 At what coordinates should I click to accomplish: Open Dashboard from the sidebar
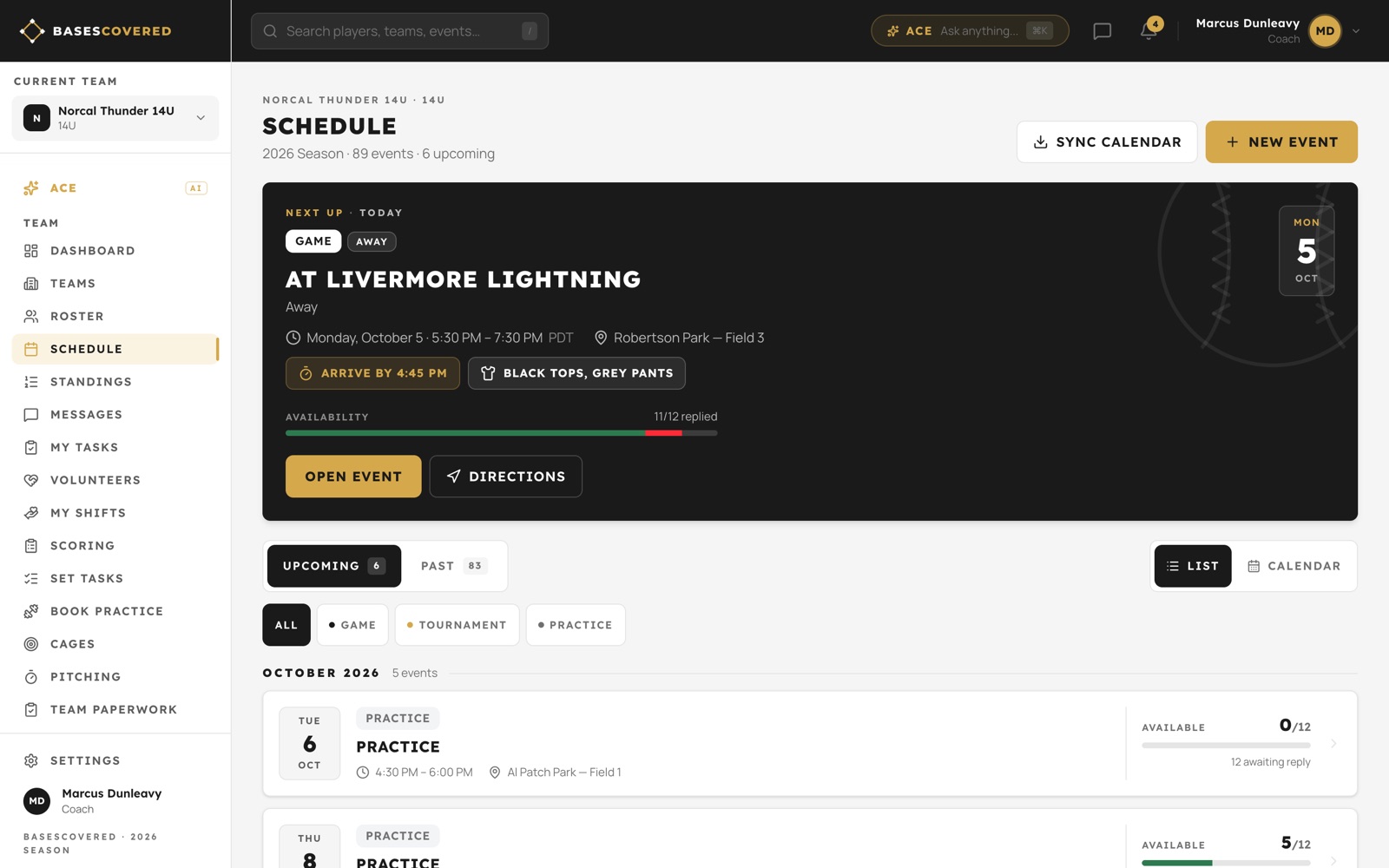(x=115, y=251)
